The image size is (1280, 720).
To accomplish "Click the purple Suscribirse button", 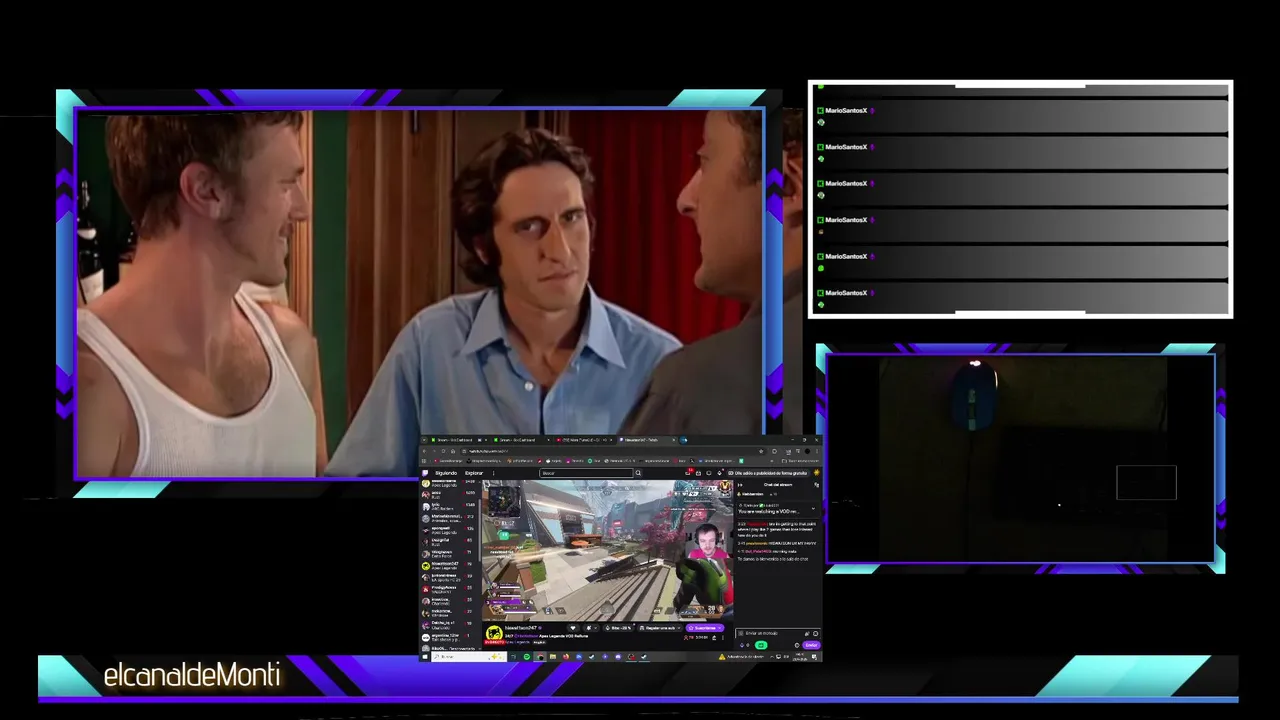I will click(704, 628).
